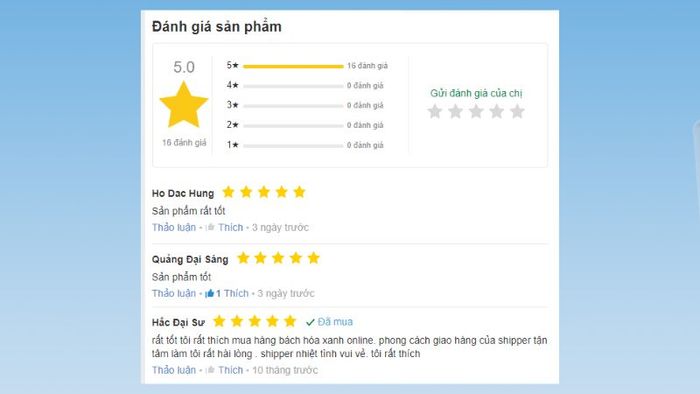
Task: Rate three stars under Gửi đánh giá
Action: pyautogui.click(x=476, y=112)
